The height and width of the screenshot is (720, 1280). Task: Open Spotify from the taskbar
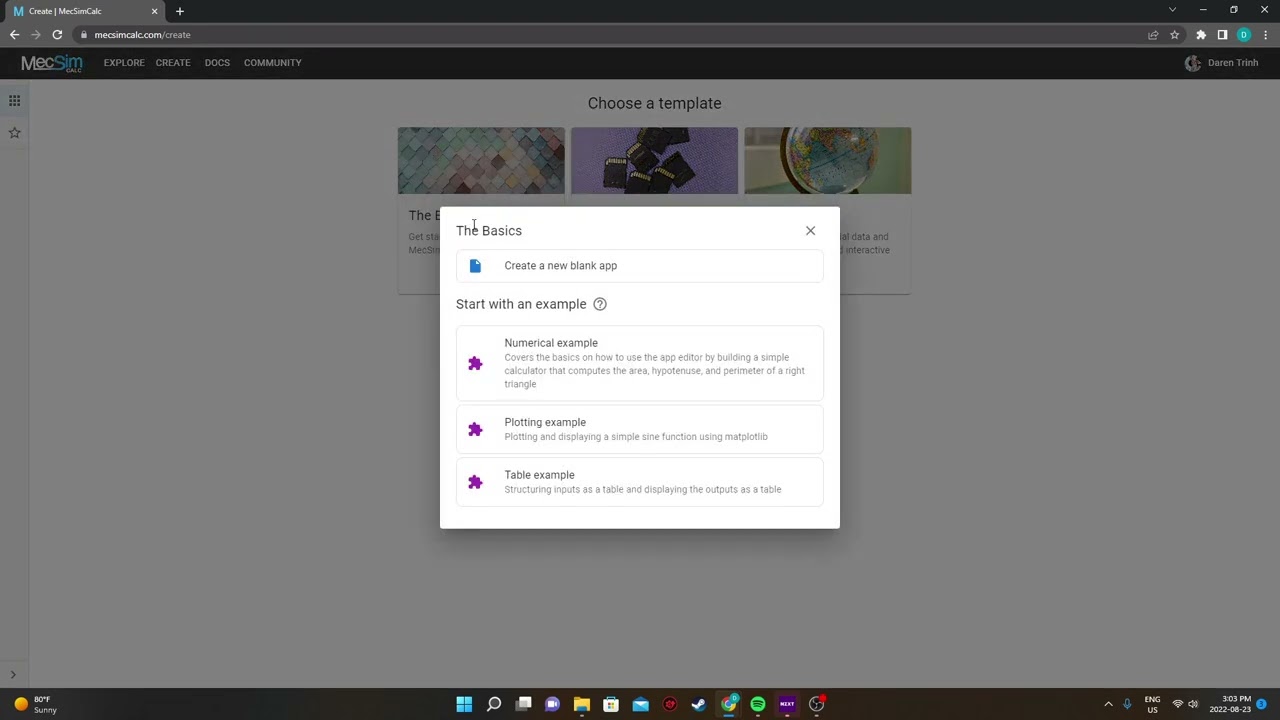757,704
